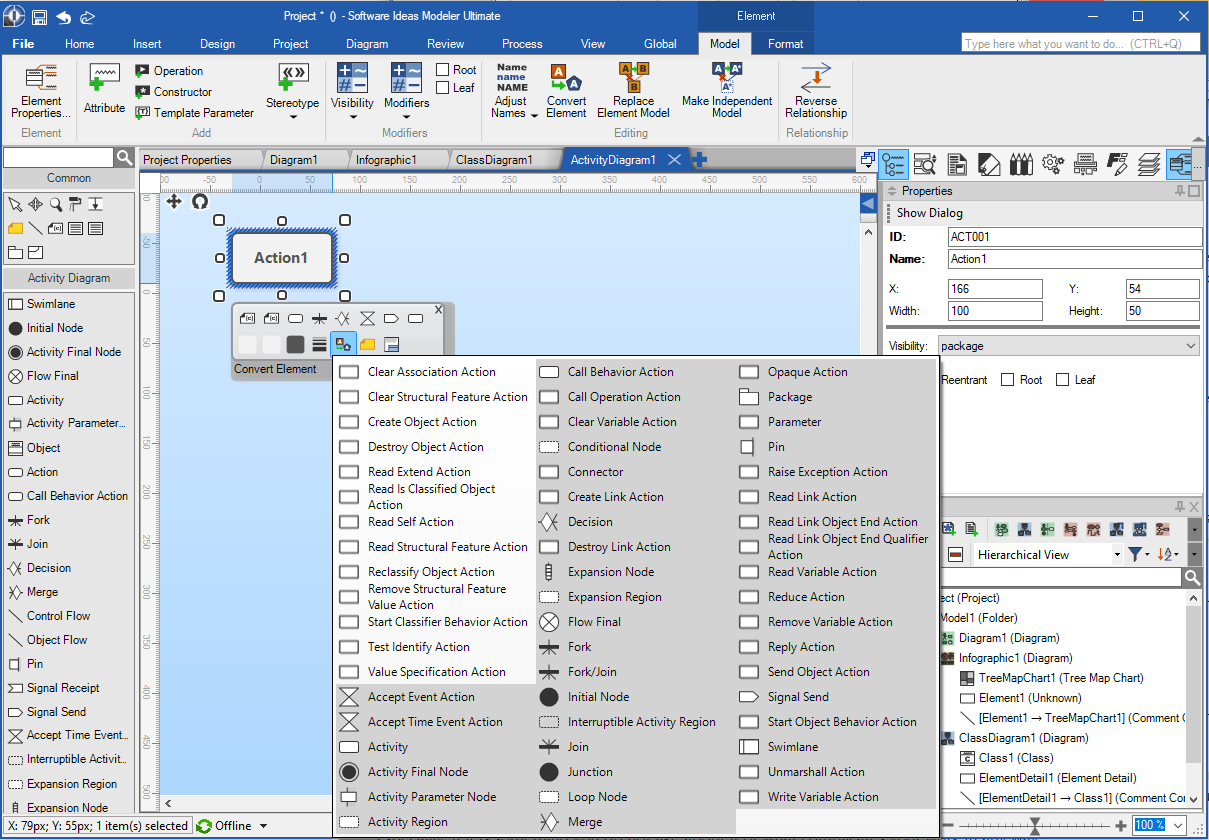This screenshot has height=840, width=1209.
Task: Click the toolbox search magnifier icon
Action: click(124, 158)
